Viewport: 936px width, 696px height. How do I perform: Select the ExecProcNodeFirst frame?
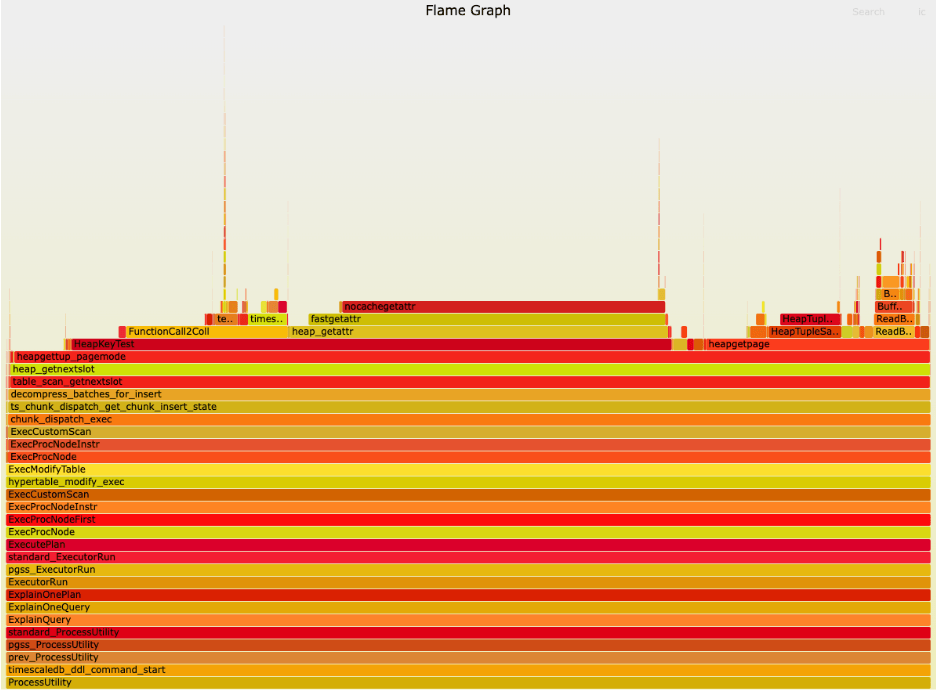(468, 520)
